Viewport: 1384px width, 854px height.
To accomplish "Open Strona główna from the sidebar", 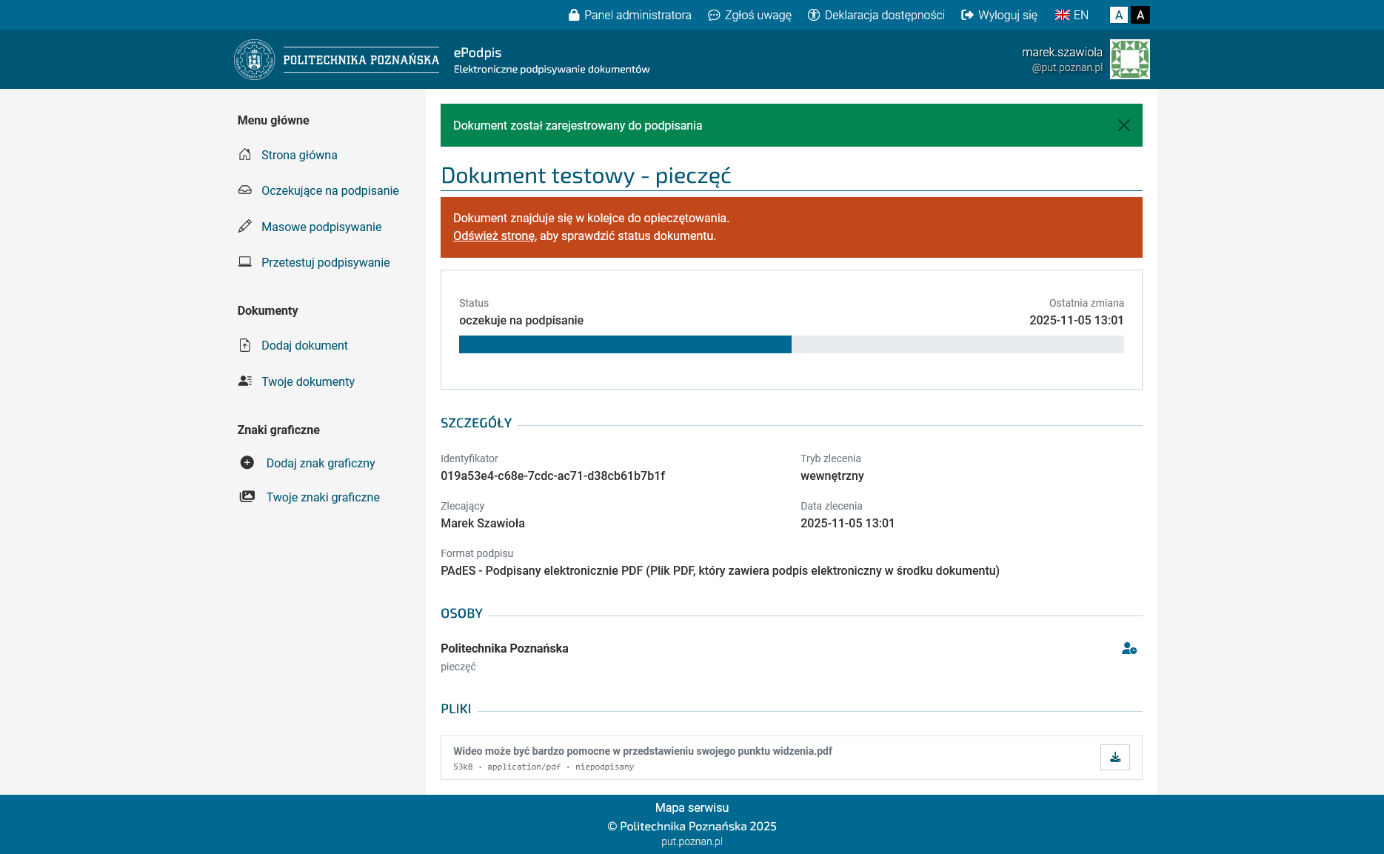I will pyautogui.click(x=299, y=155).
